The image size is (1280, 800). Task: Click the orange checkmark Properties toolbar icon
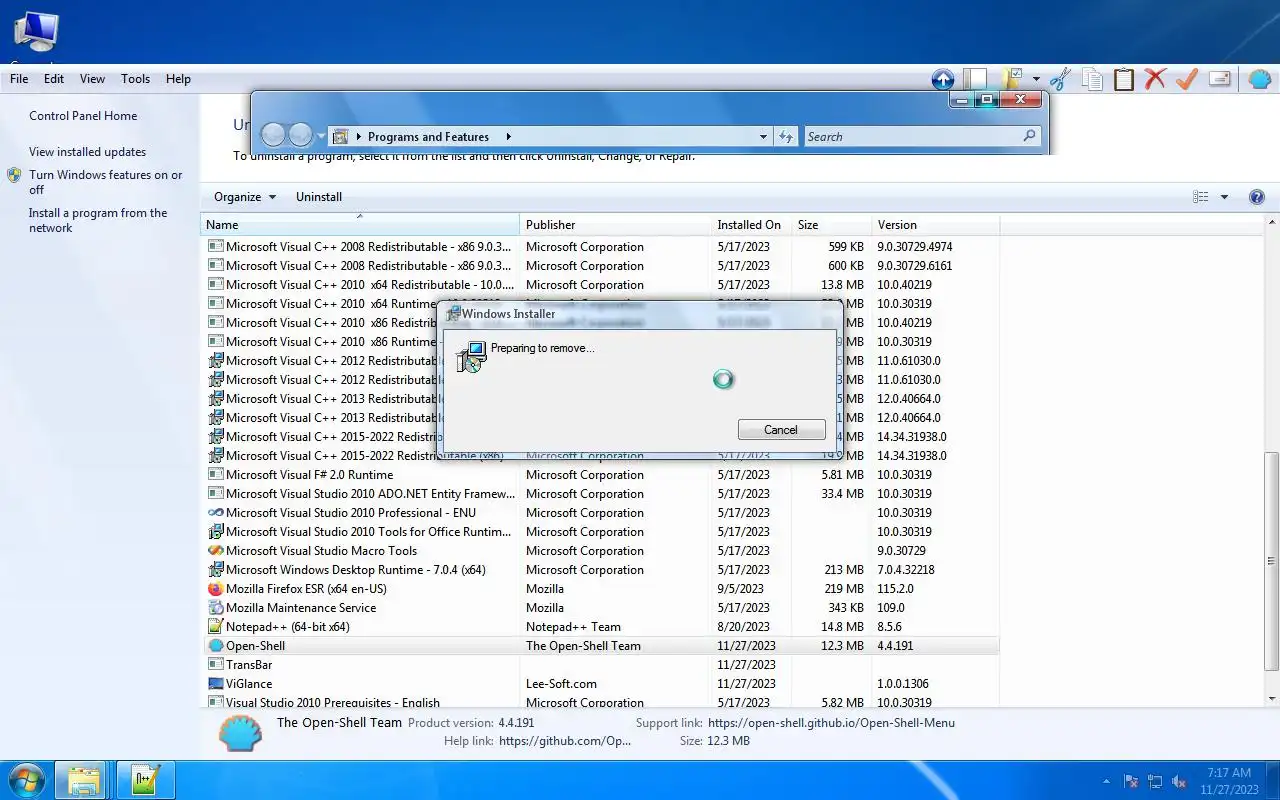click(x=1187, y=79)
